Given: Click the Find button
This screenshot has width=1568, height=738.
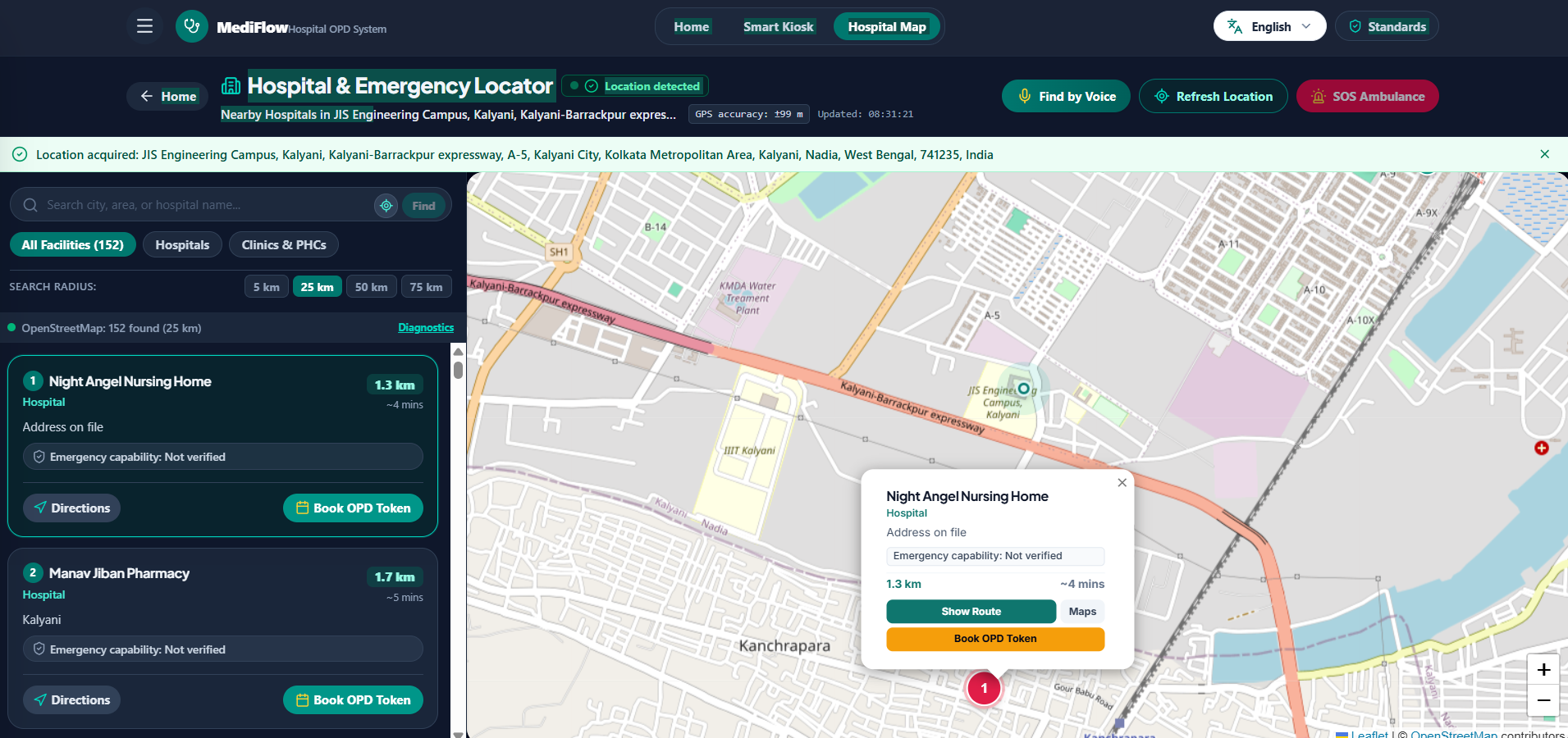Looking at the screenshot, I should (x=423, y=206).
